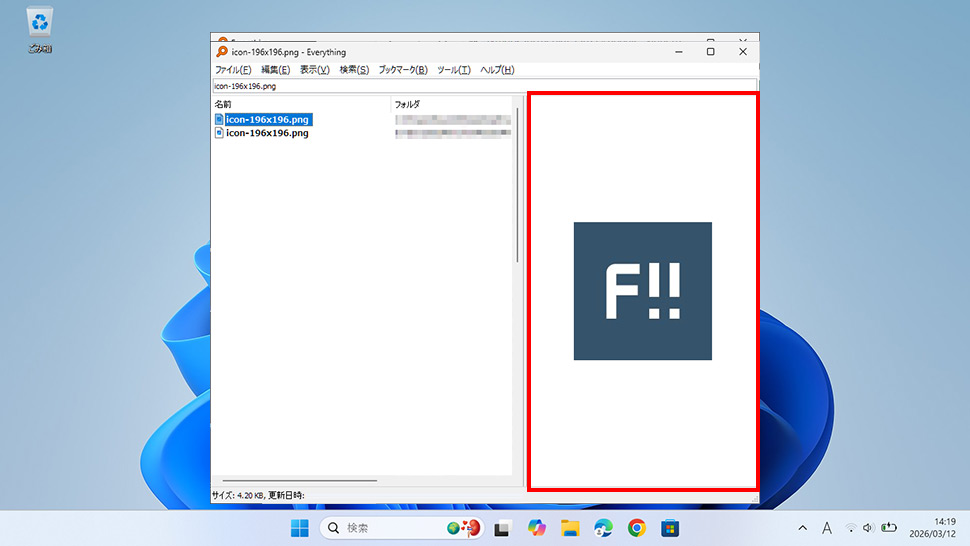
Task: Minimize the Everything window
Action: click(679, 52)
